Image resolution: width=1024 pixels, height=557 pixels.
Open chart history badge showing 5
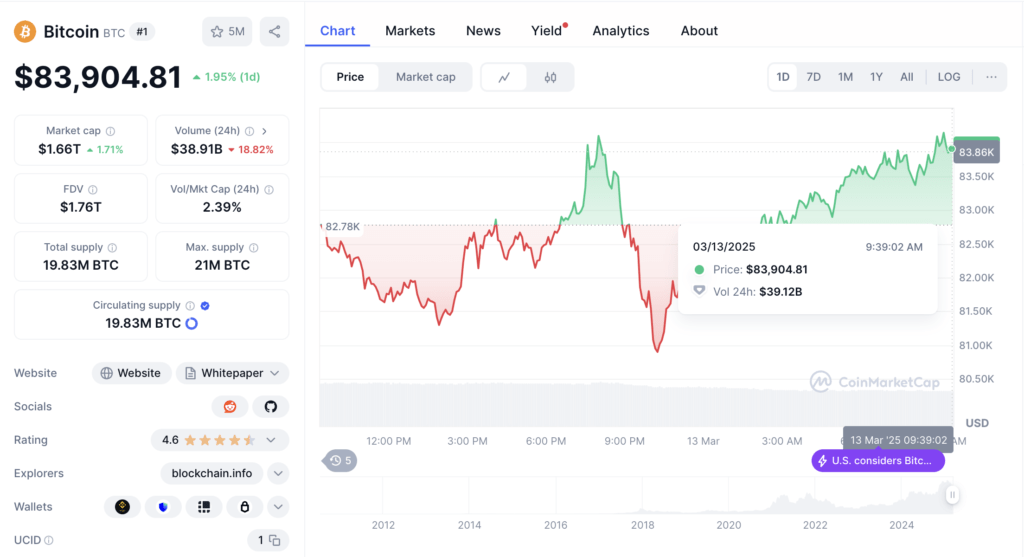tap(340, 461)
